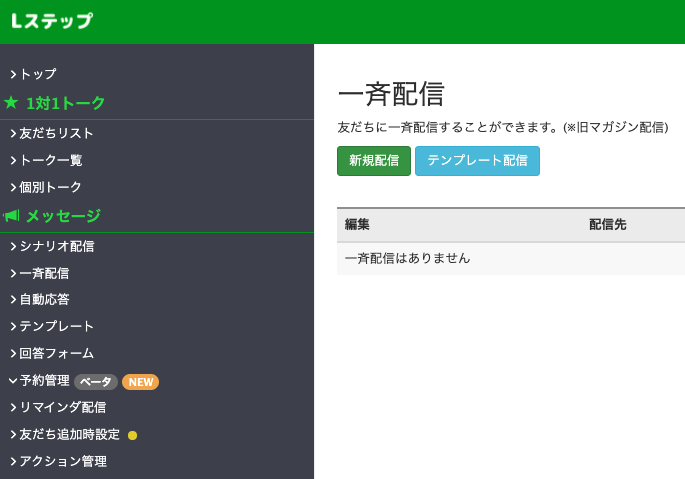Click the chevron before テンプレート
Image resolution: width=685 pixels, height=479 pixels.
(x=14, y=326)
